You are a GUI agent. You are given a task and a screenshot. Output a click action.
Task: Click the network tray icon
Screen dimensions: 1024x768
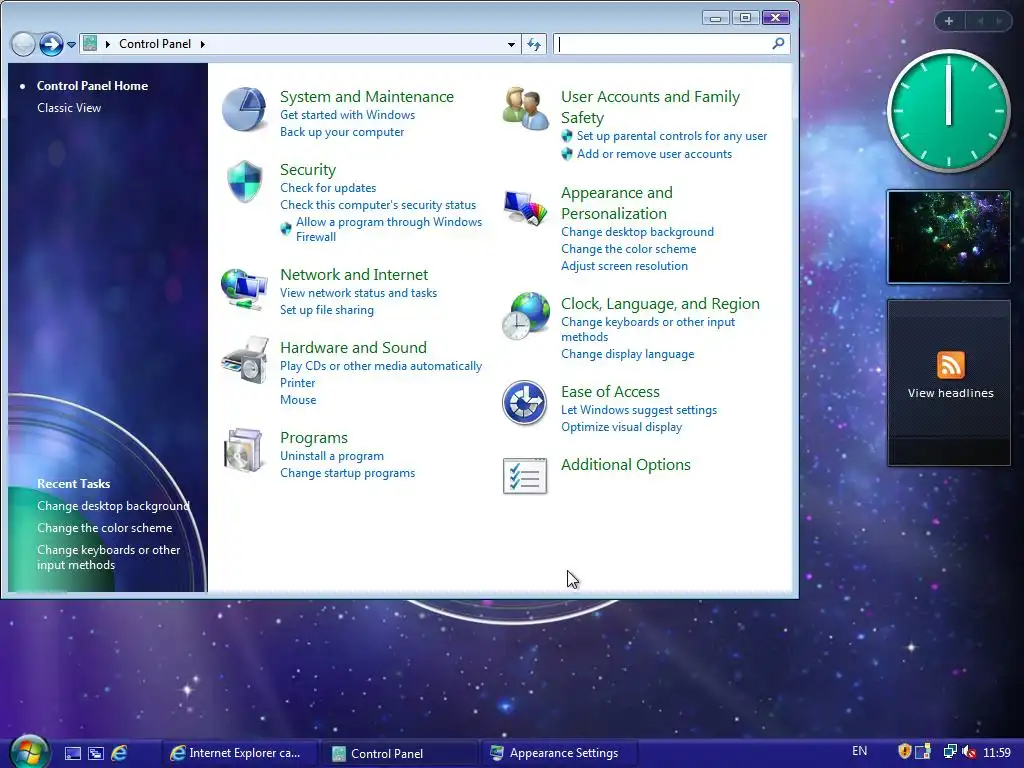(950, 752)
